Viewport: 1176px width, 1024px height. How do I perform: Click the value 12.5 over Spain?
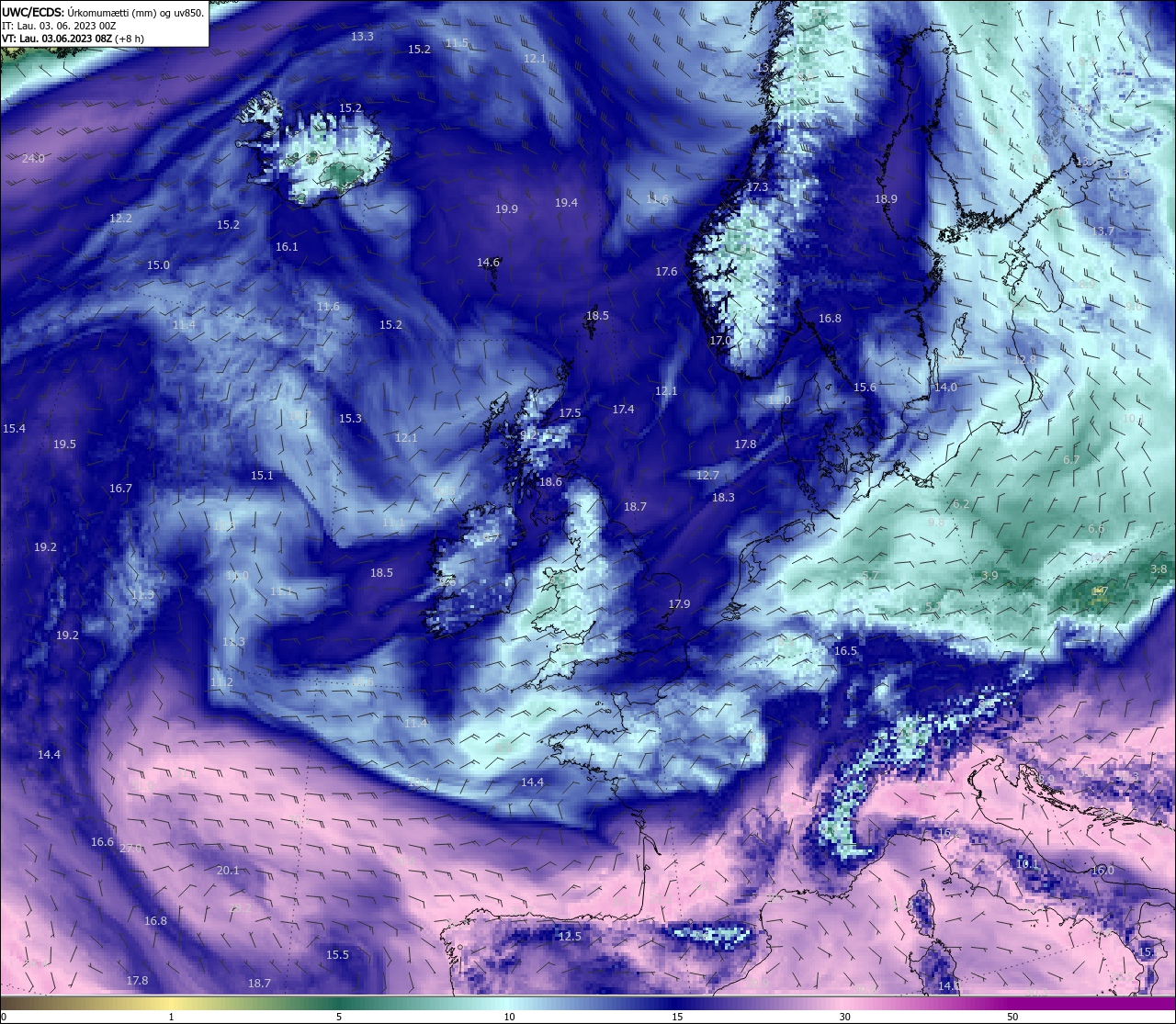(570, 937)
